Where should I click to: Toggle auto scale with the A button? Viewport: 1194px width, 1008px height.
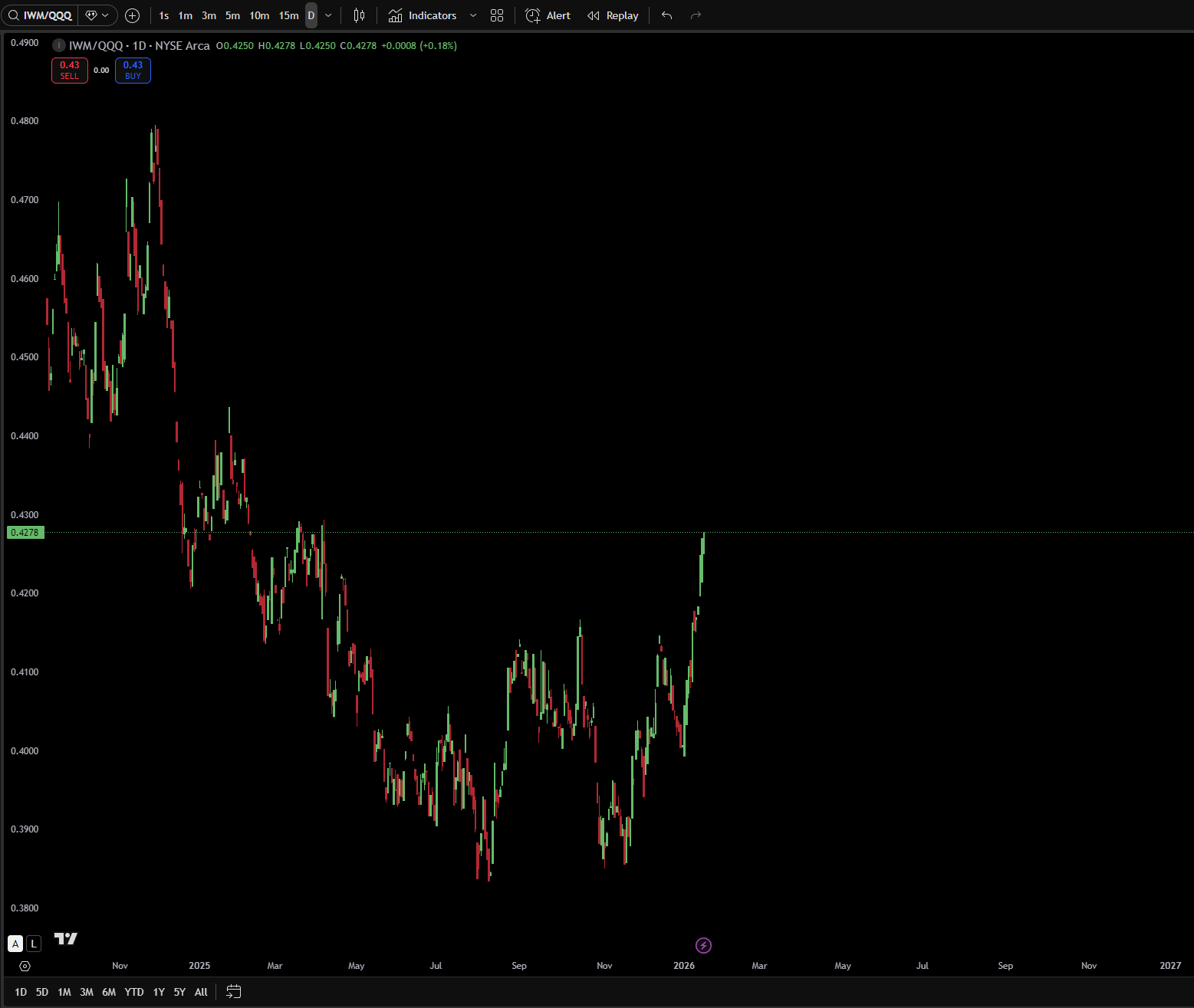(15, 944)
